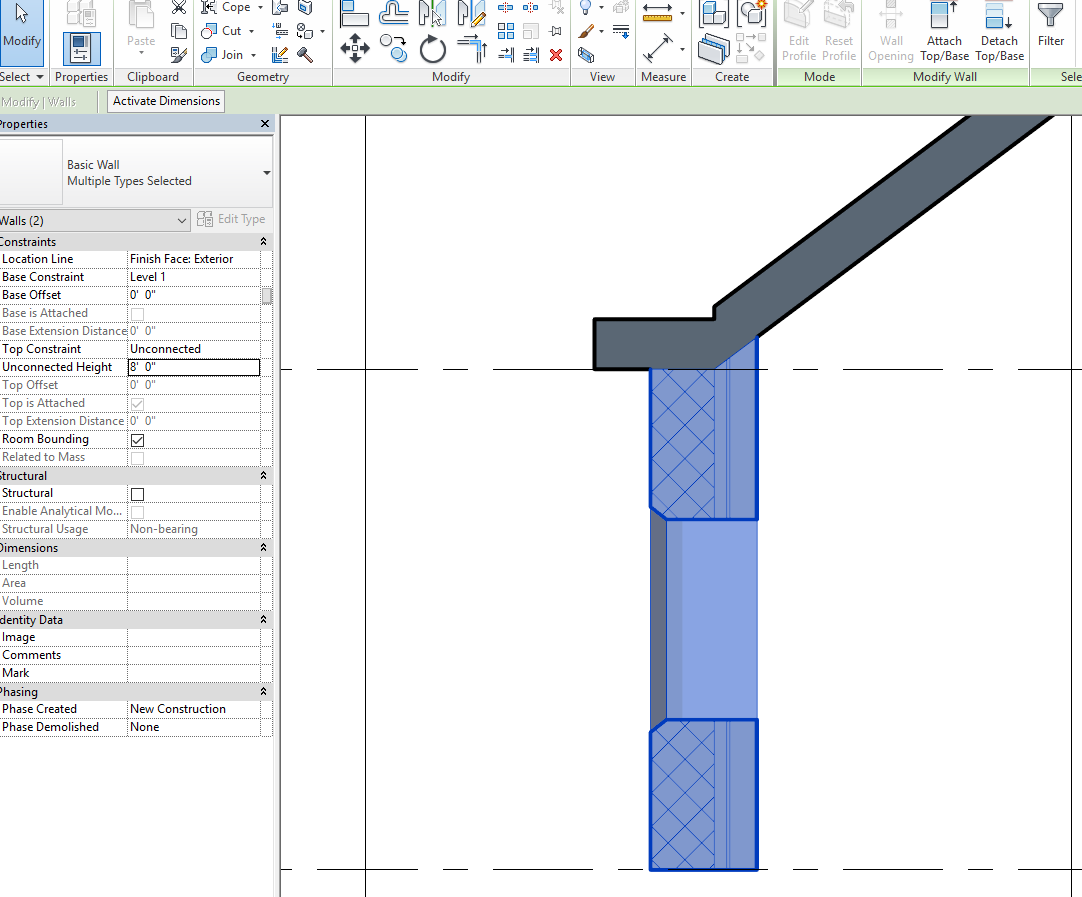Enable the Structural checkbox

click(137, 493)
